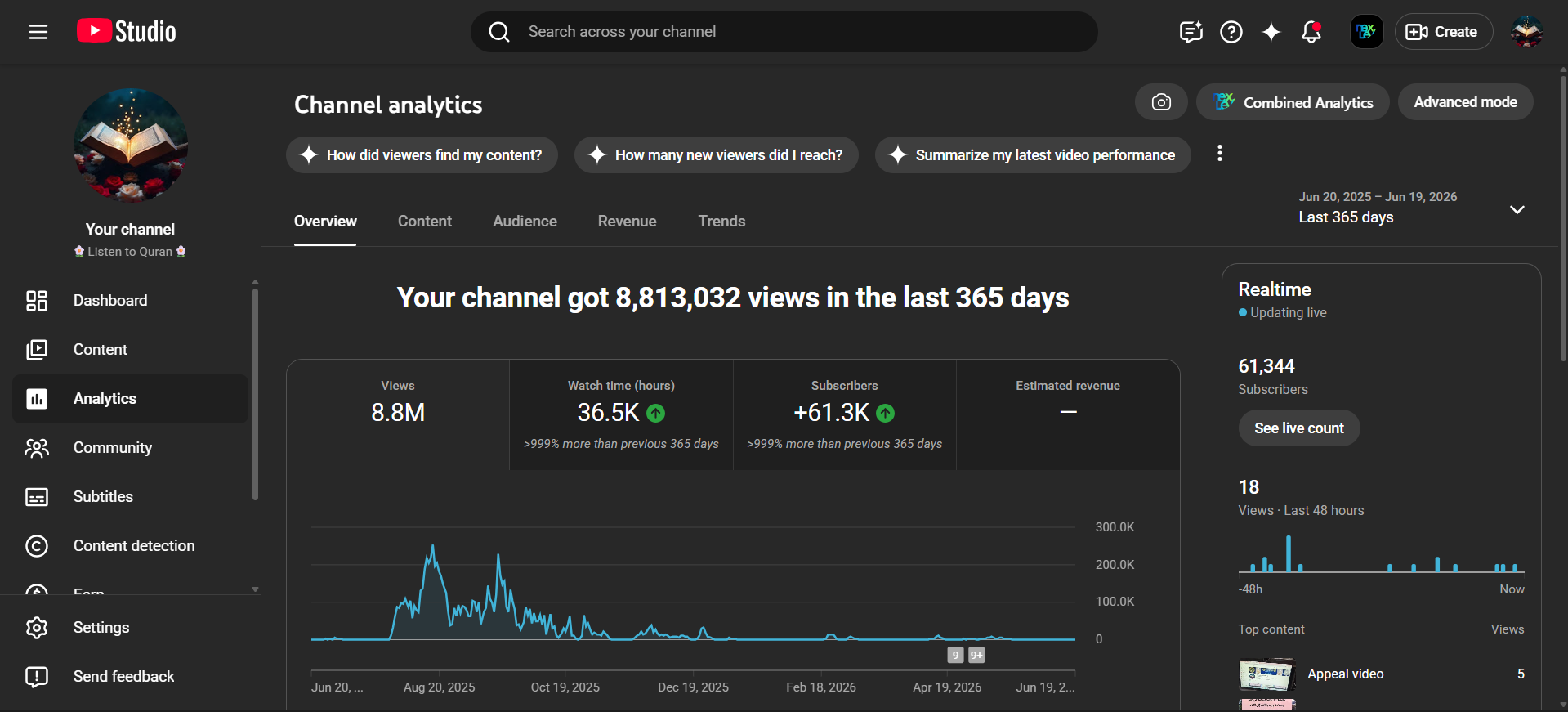Screen dimensions: 1568x712
Task: Click the 61,344 realtime subscribers count
Action: point(1266,366)
